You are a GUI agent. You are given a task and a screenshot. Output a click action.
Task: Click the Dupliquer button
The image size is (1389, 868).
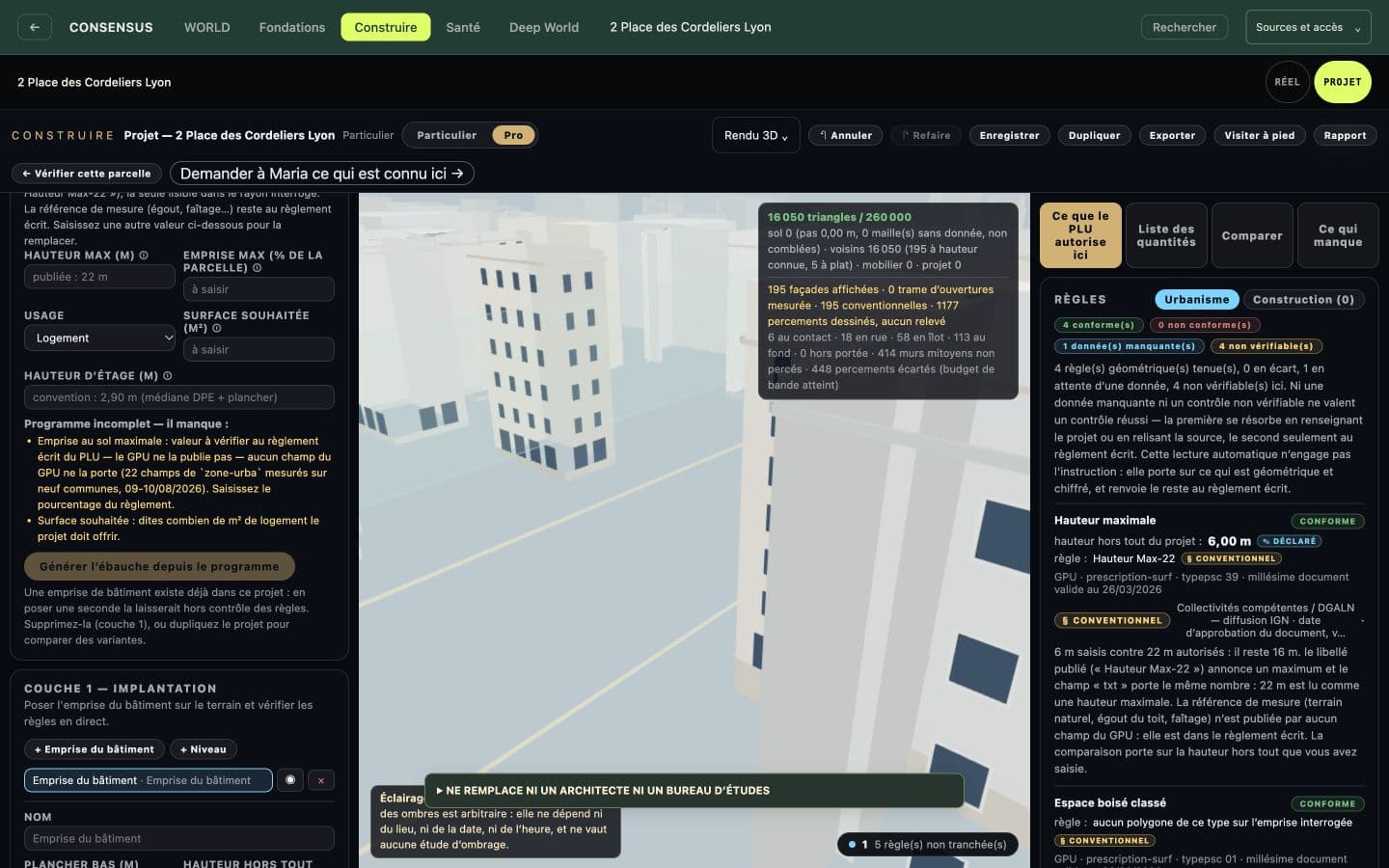1094,135
